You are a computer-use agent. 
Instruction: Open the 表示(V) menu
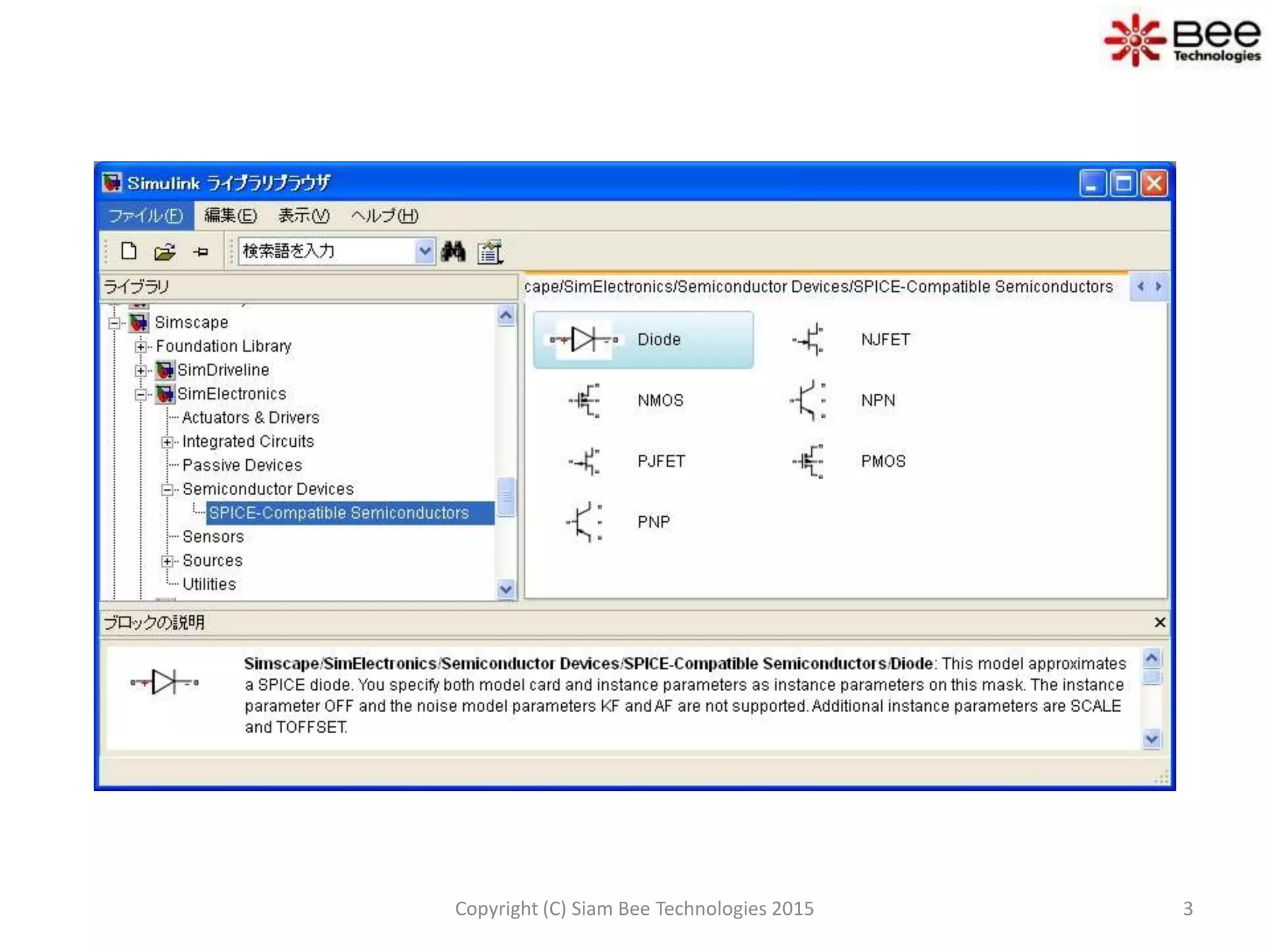click(x=304, y=216)
